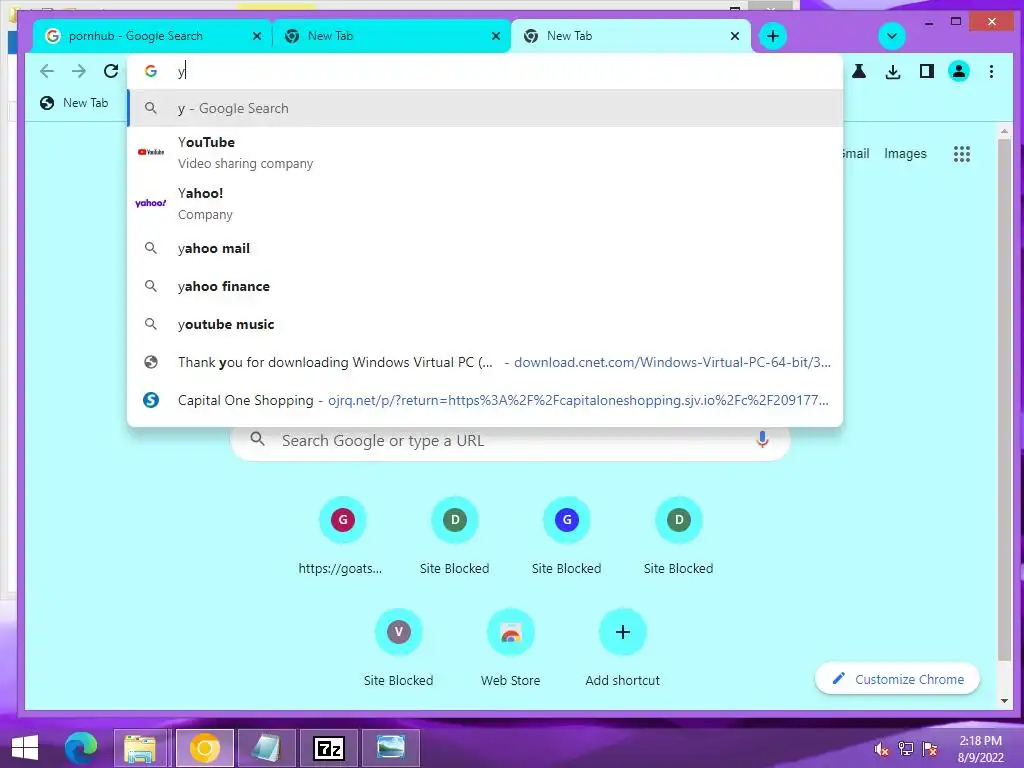The width and height of the screenshot is (1024, 768).
Task: Open the Google apps grid
Action: [961, 153]
